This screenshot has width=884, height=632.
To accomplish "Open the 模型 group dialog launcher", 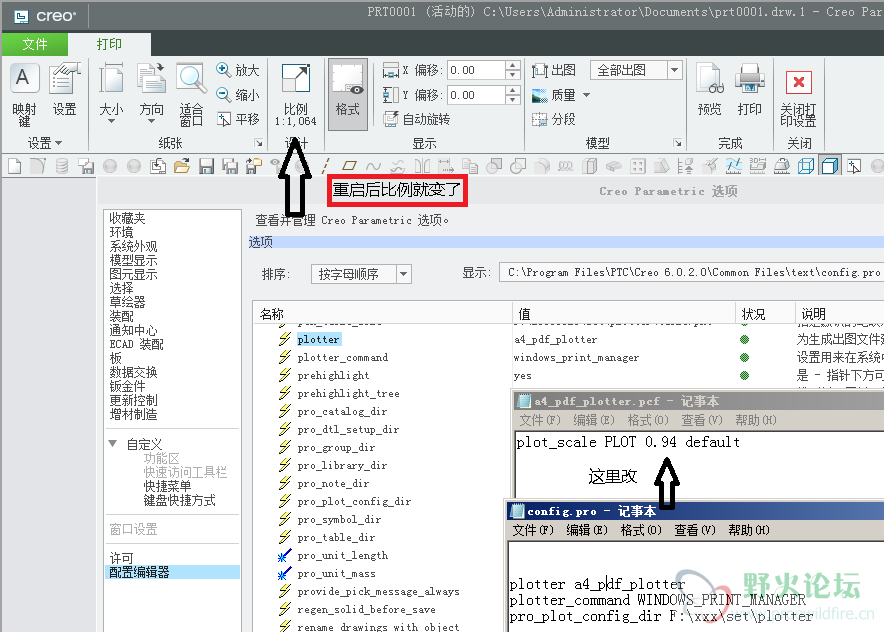I will [678, 143].
